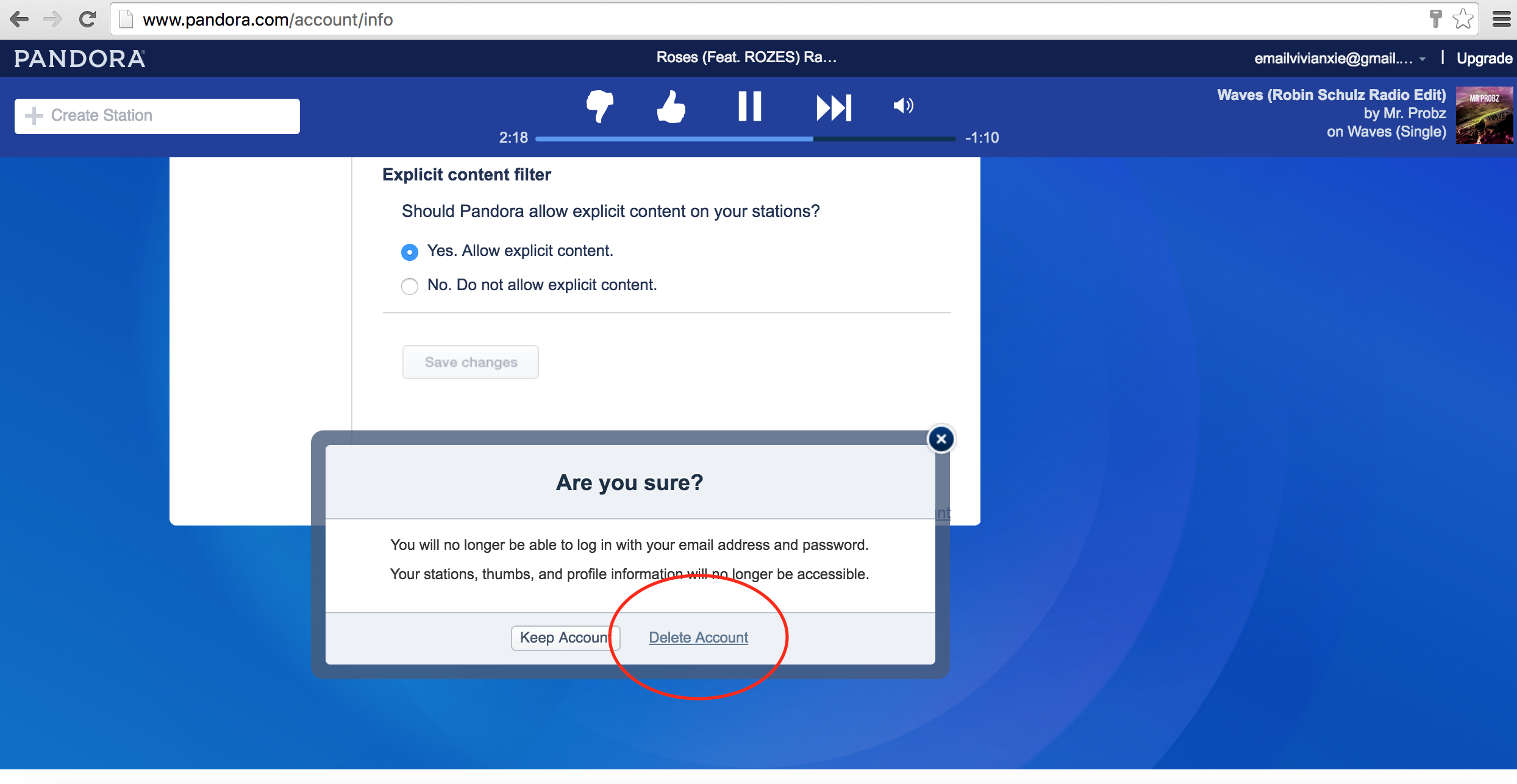Click the Waves album art thumbnail
The height and width of the screenshot is (784, 1517).
point(1484,115)
